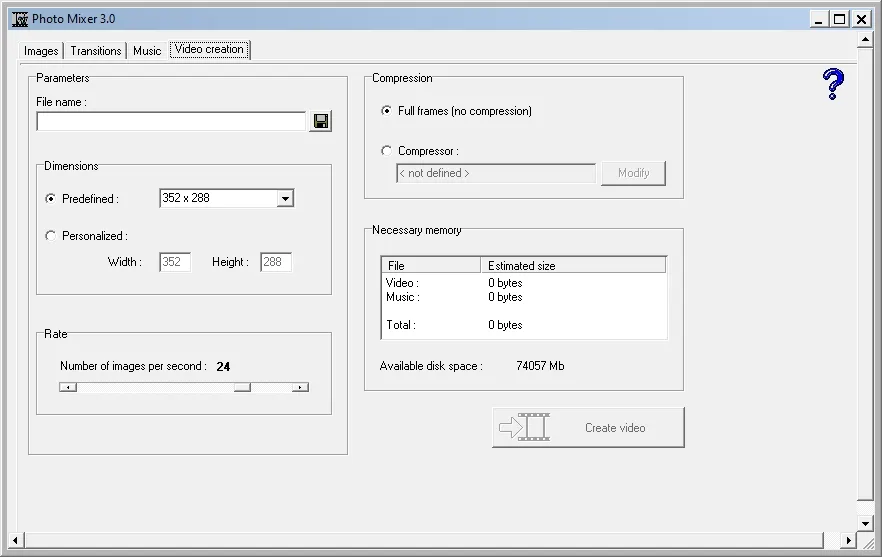
Task: Click the Create video button
Action: [x=588, y=428]
